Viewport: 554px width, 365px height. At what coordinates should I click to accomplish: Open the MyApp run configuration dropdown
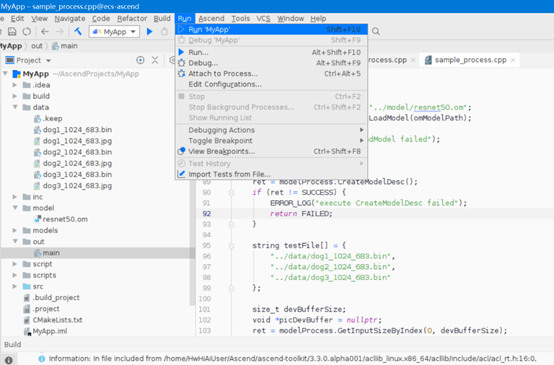click(x=114, y=32)
